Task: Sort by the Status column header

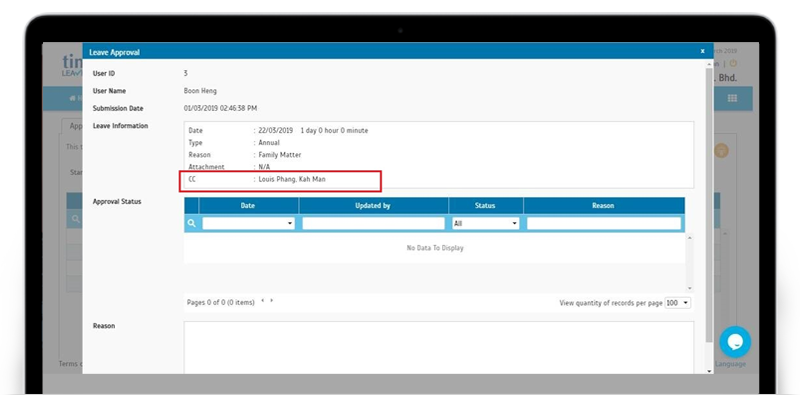Action: (x=485, y=206)
